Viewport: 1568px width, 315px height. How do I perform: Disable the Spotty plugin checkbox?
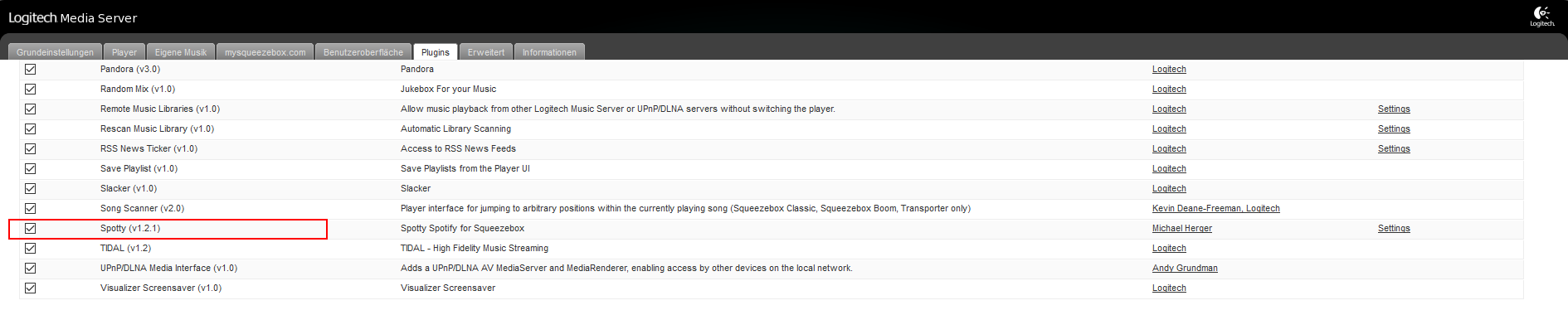[31, 229]
